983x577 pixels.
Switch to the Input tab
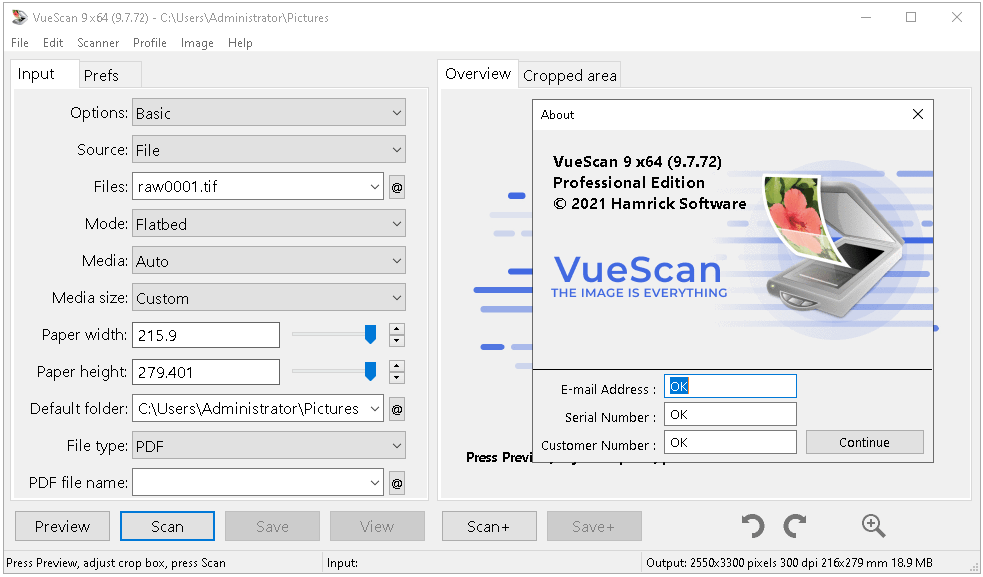[x=45, y=74]
